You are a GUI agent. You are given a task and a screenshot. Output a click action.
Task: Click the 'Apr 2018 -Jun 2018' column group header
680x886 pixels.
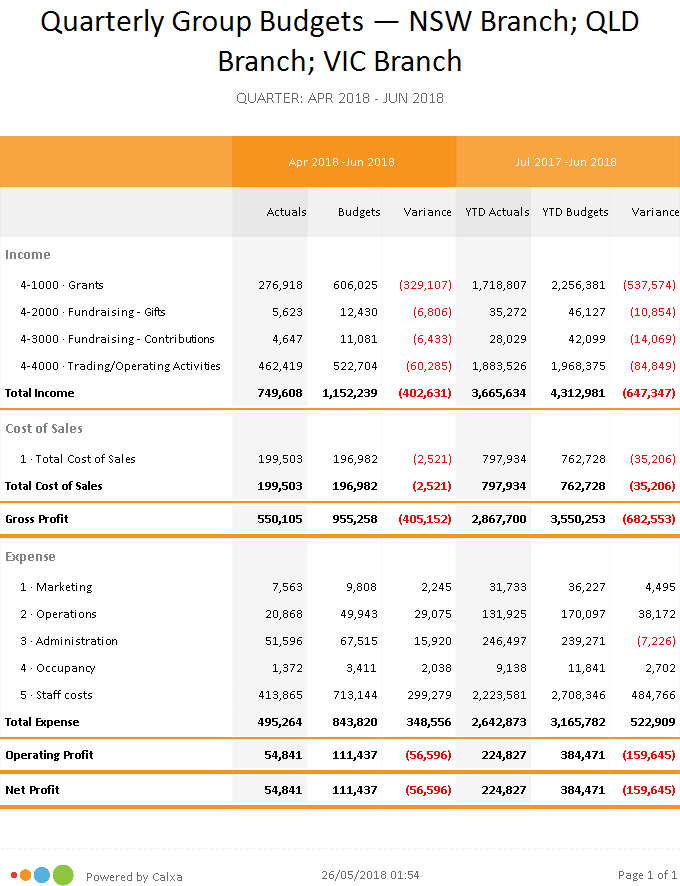click(343, 162)
